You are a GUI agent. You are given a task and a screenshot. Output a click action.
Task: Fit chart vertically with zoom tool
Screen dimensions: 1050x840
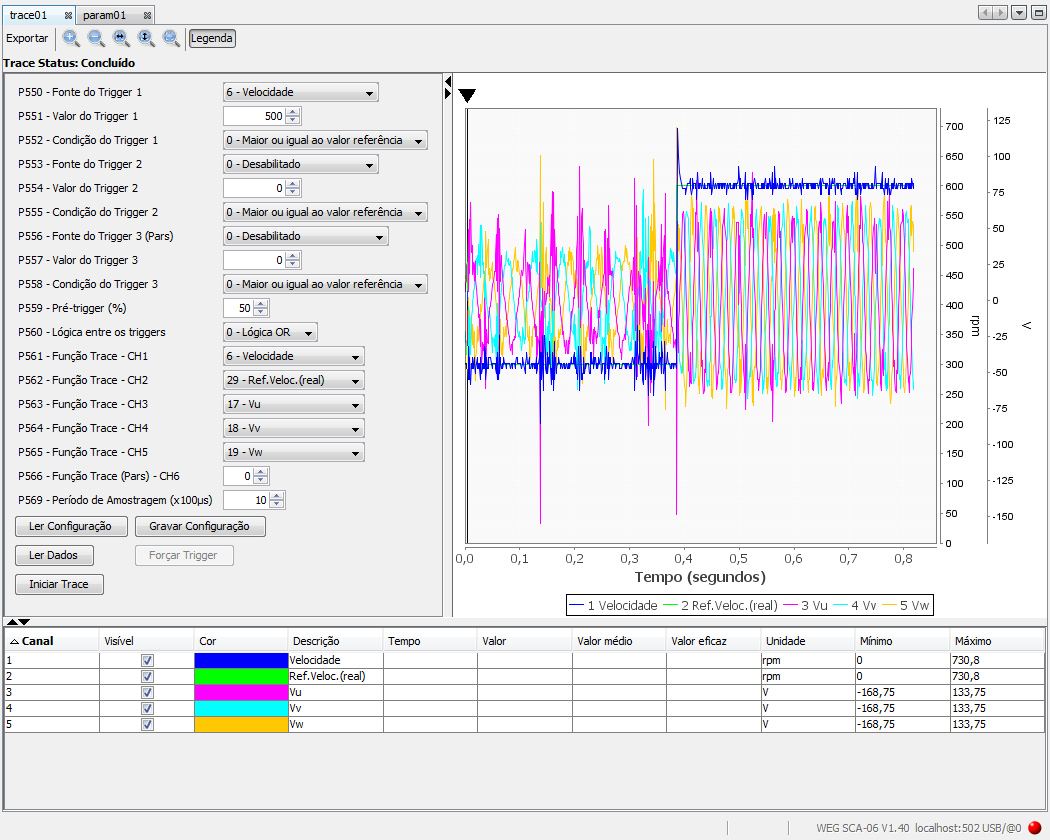tap(146, 38)
